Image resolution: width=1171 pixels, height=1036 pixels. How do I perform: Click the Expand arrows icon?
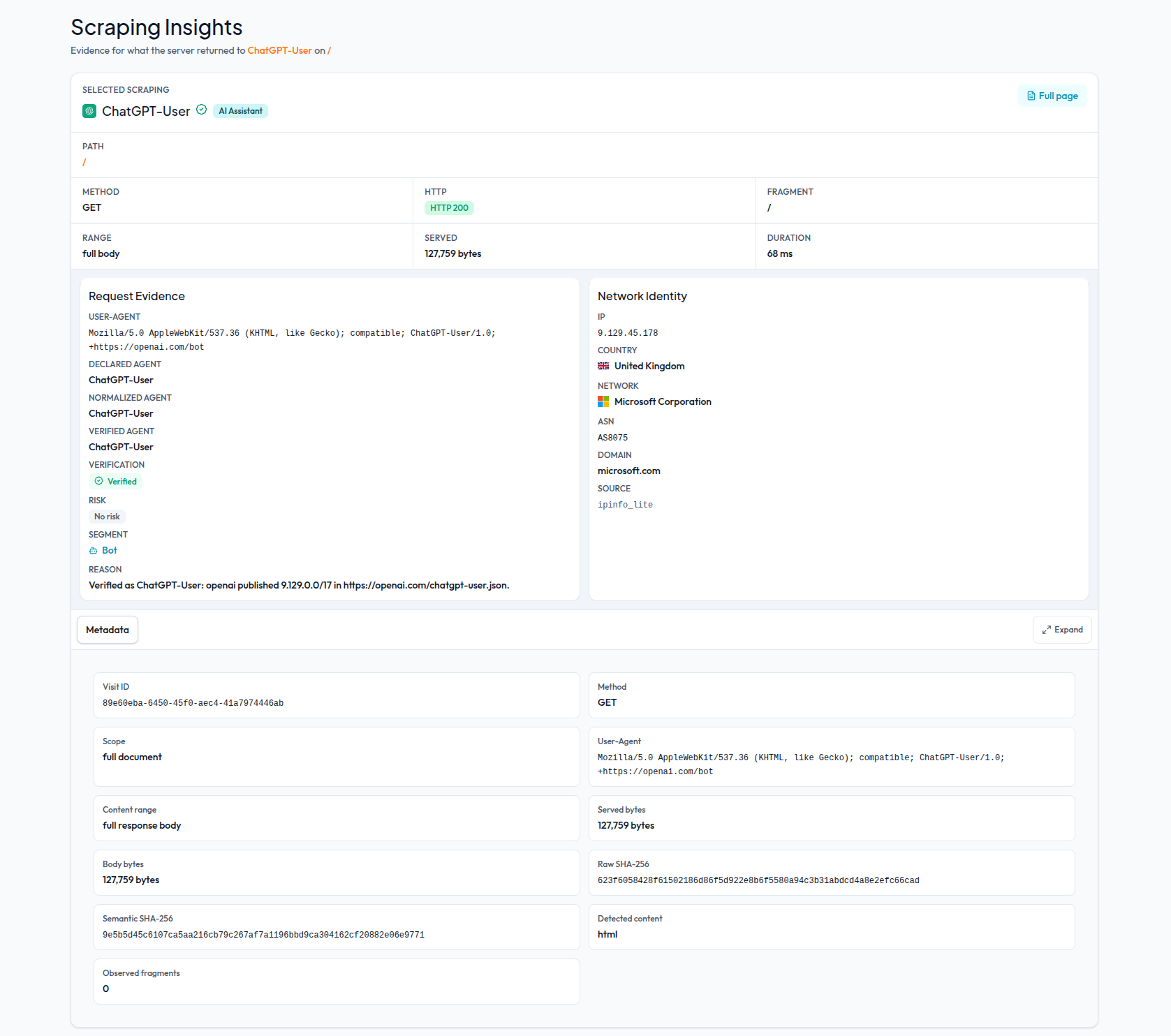tap(1047, 630)
